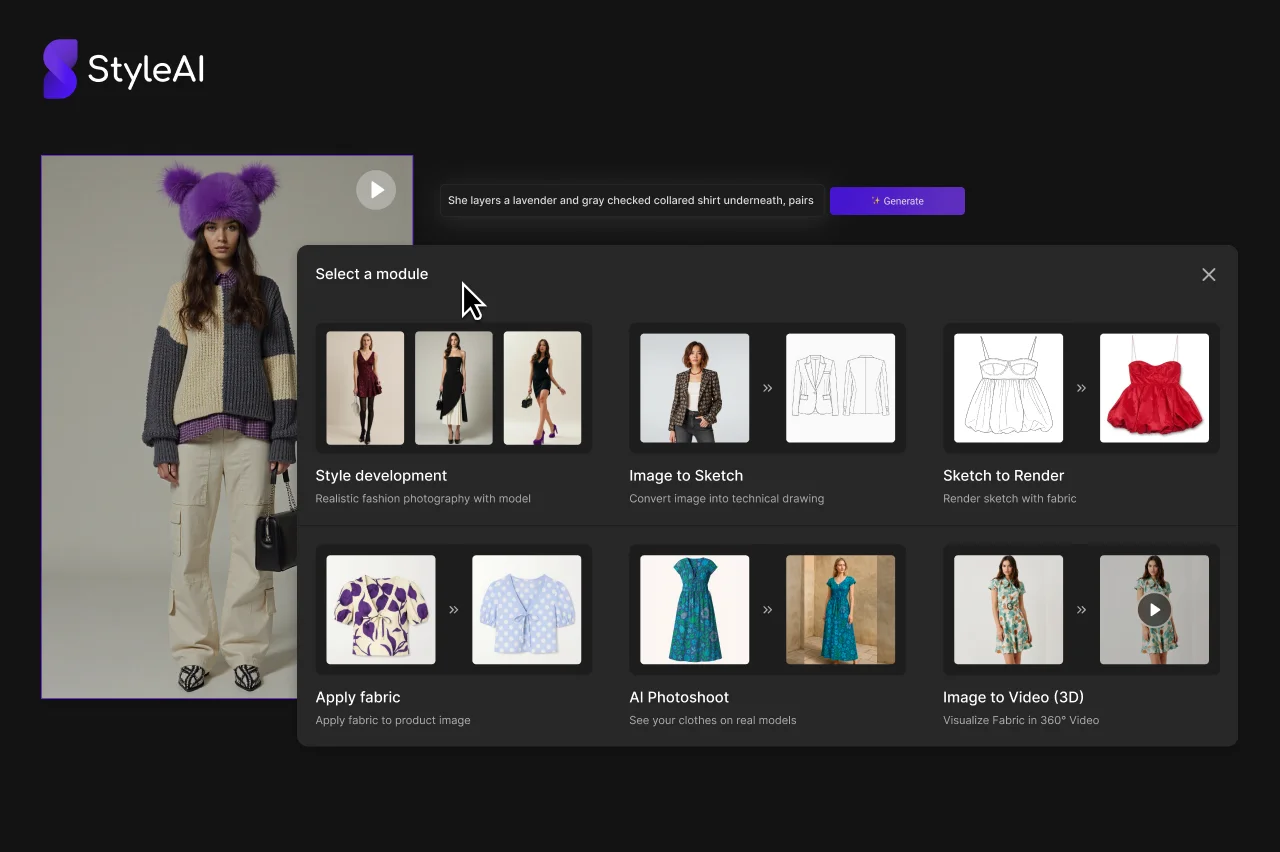This screenshot has width=1280, height=852.
Task: Click the blue polka dot blouse thumbnail
Action: (x=527, y=610)
